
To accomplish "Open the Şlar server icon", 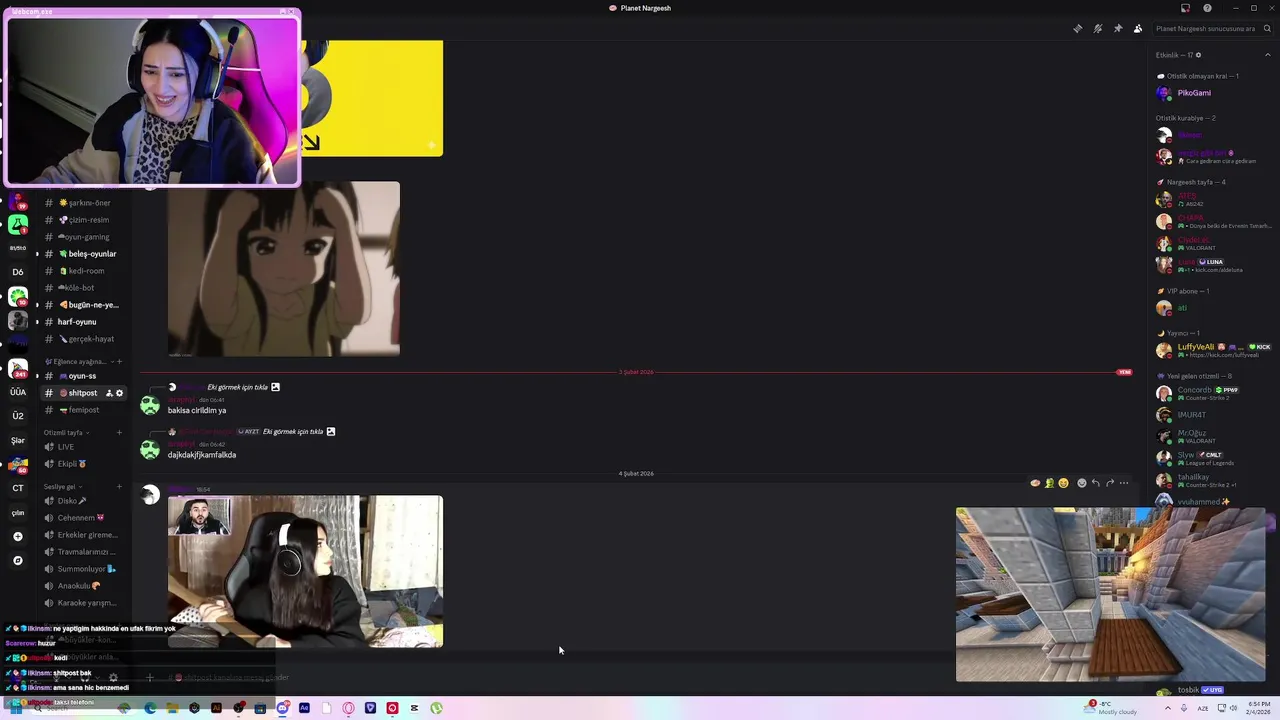I will pyautogui.click(x=18, y=440).
